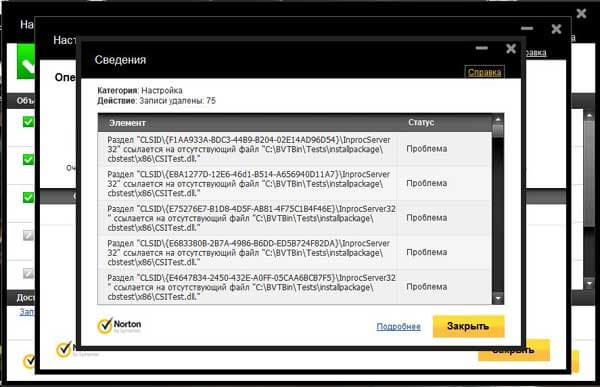
Task: Click Проблема status of the E683380B row
Action: tap(426, 252)
